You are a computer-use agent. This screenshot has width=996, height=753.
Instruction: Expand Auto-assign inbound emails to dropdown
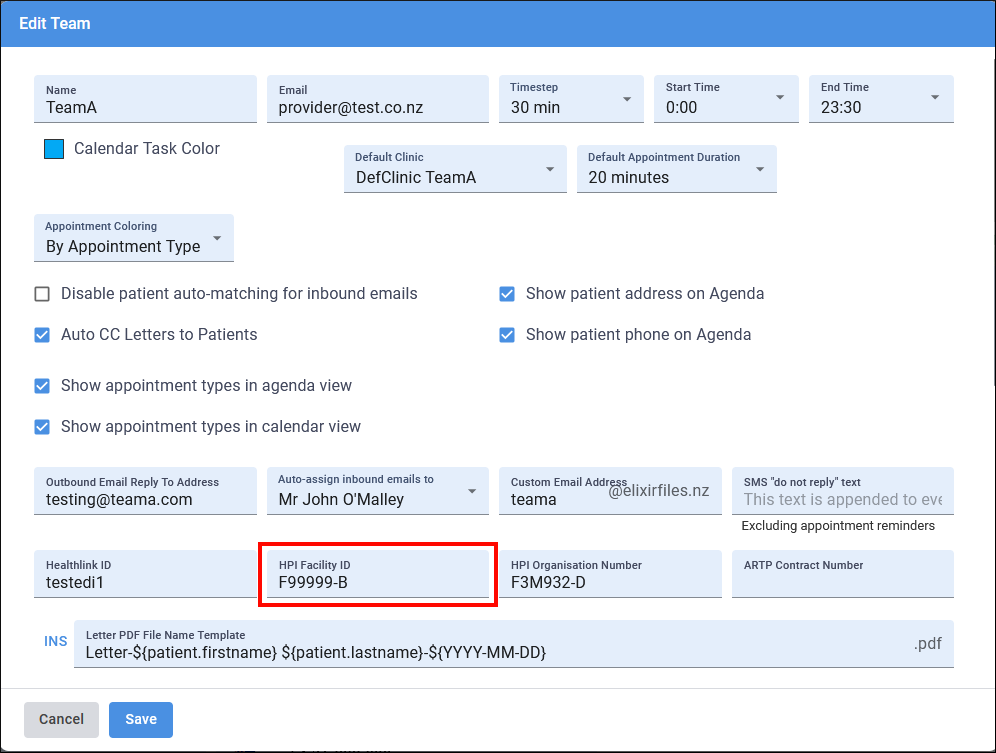pos(377,491)
